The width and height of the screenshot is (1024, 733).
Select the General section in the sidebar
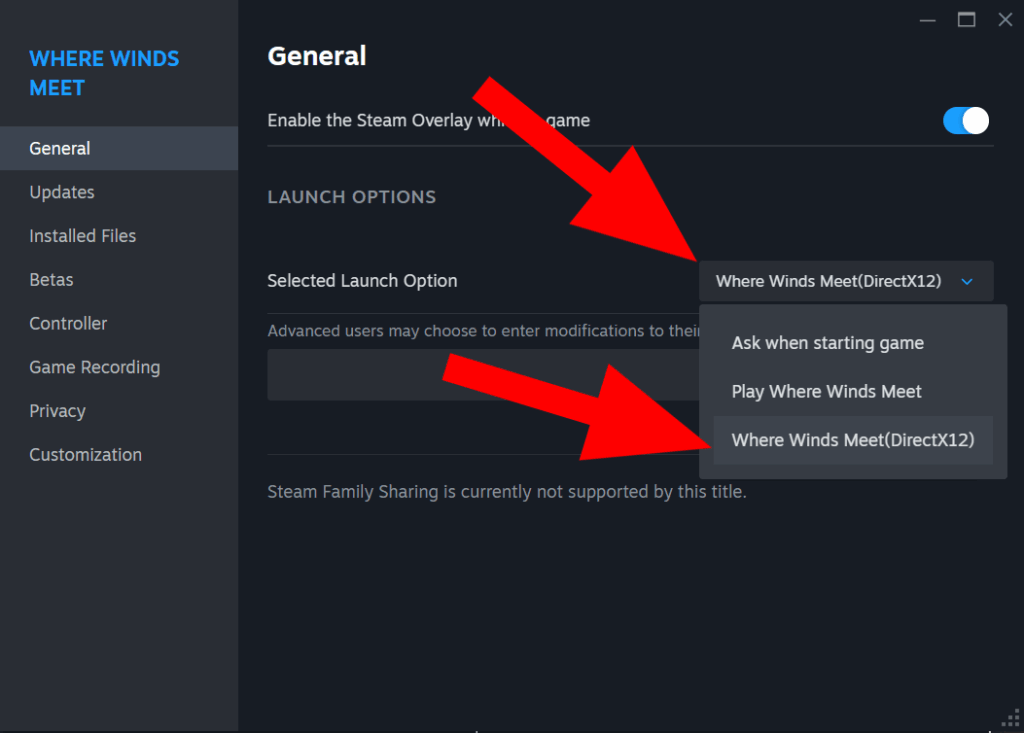click(x=59, y=147)
